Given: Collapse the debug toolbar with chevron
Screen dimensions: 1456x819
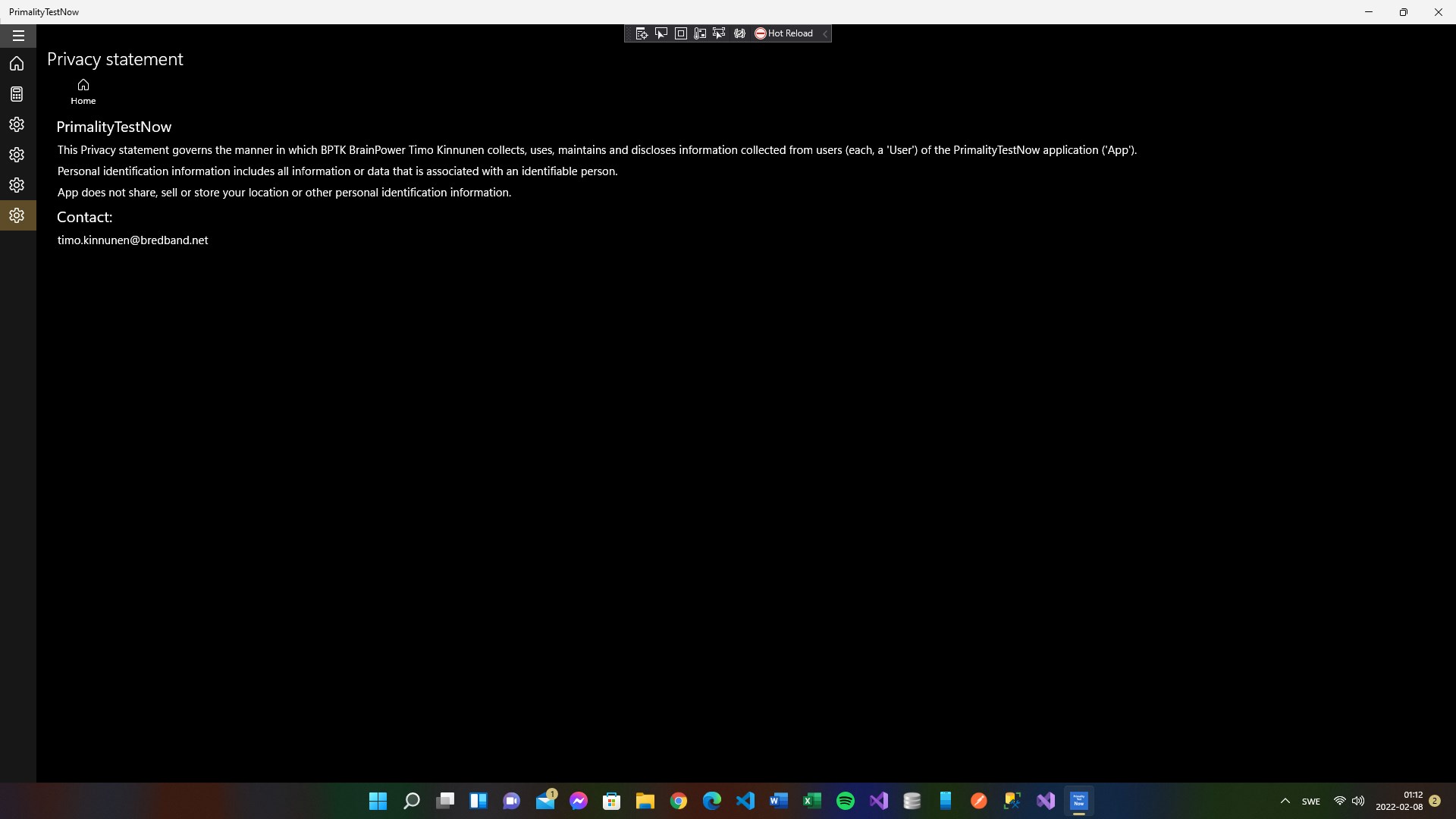Looking at the screenshot, I should click(x=825, y=33).
